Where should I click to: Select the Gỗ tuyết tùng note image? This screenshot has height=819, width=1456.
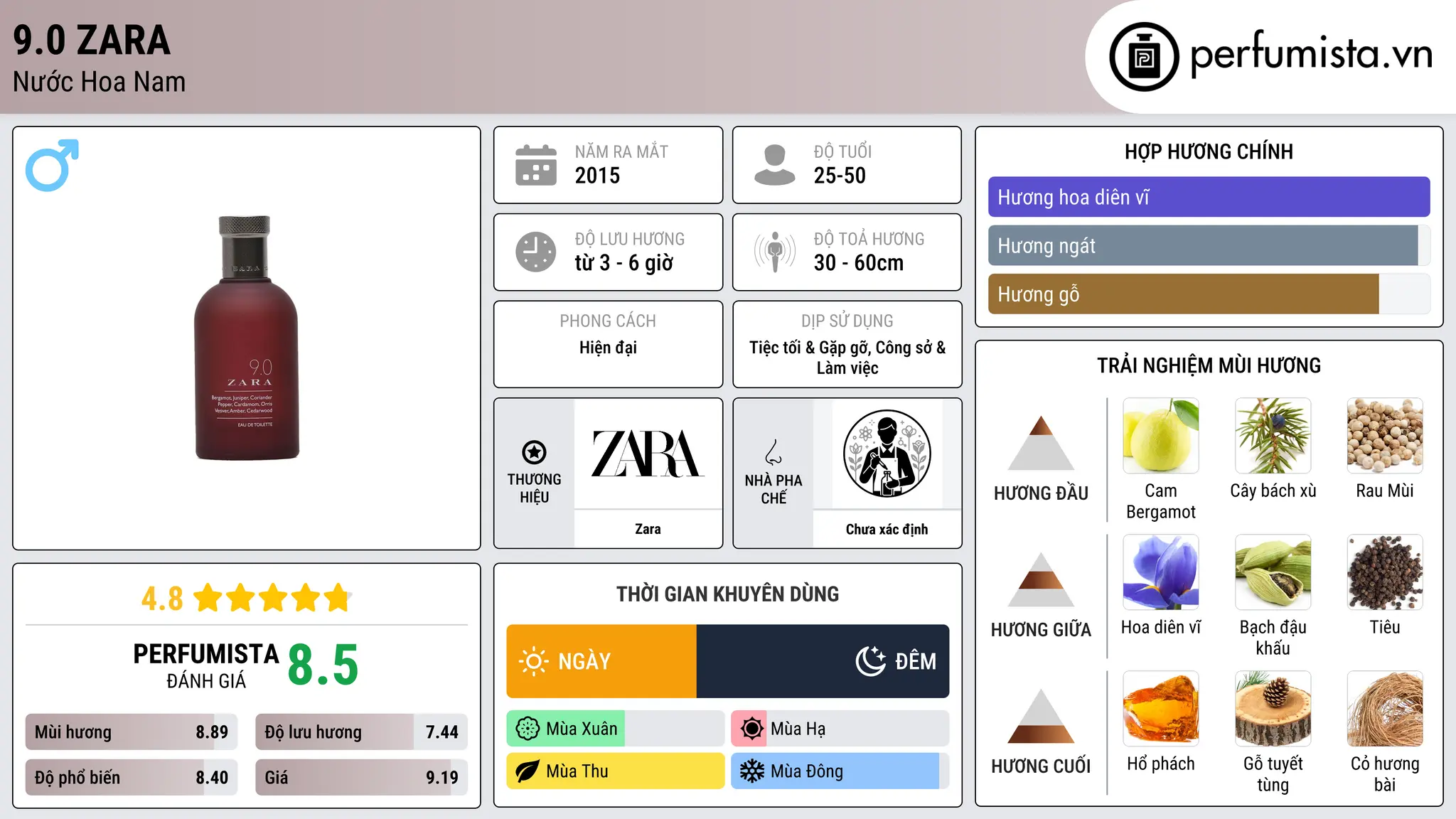click(1273, 709)
